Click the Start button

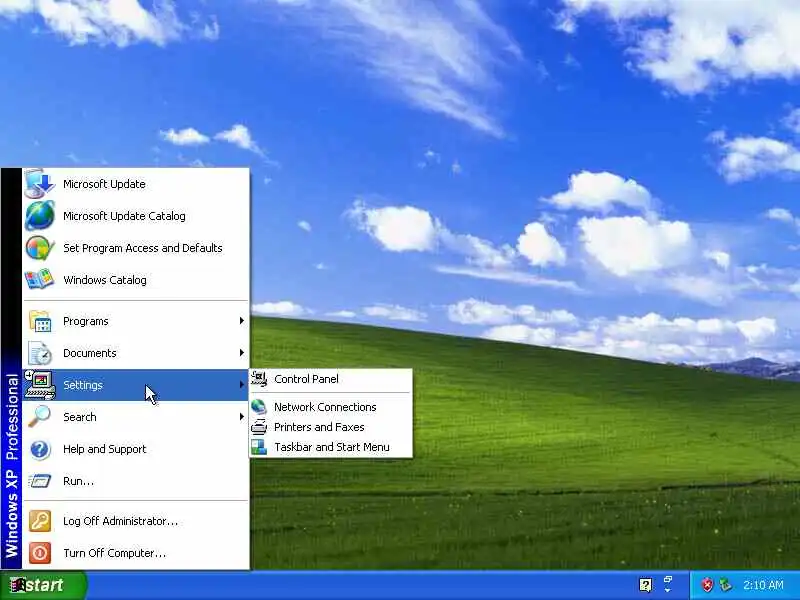(43, 585)
